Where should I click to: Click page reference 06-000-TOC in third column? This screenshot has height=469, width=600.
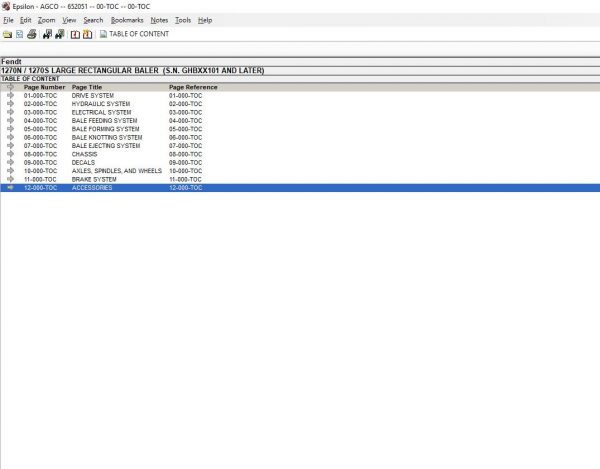coord(185,138)
